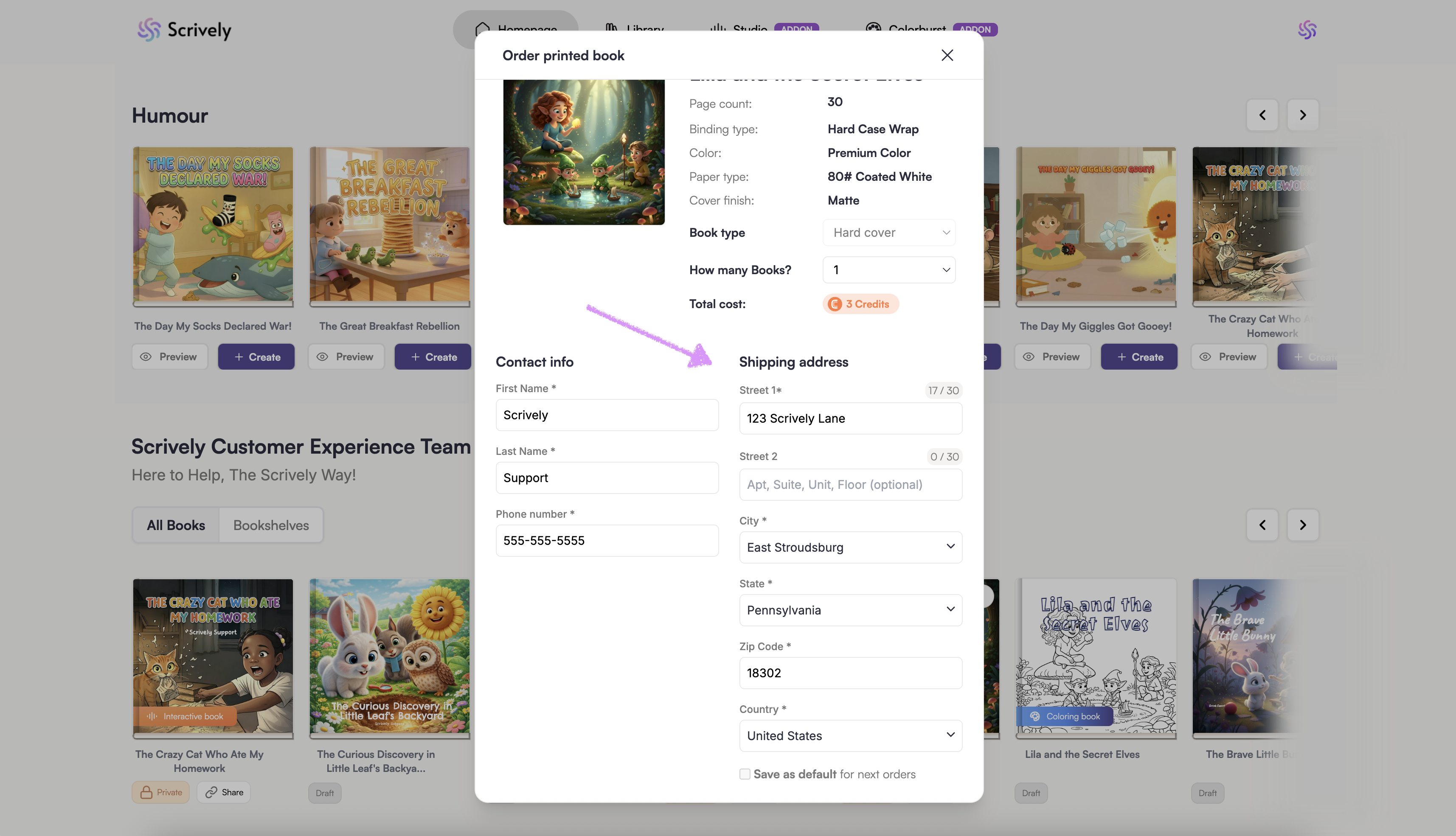Click the link icon on the Share button

tap(211, 792)
